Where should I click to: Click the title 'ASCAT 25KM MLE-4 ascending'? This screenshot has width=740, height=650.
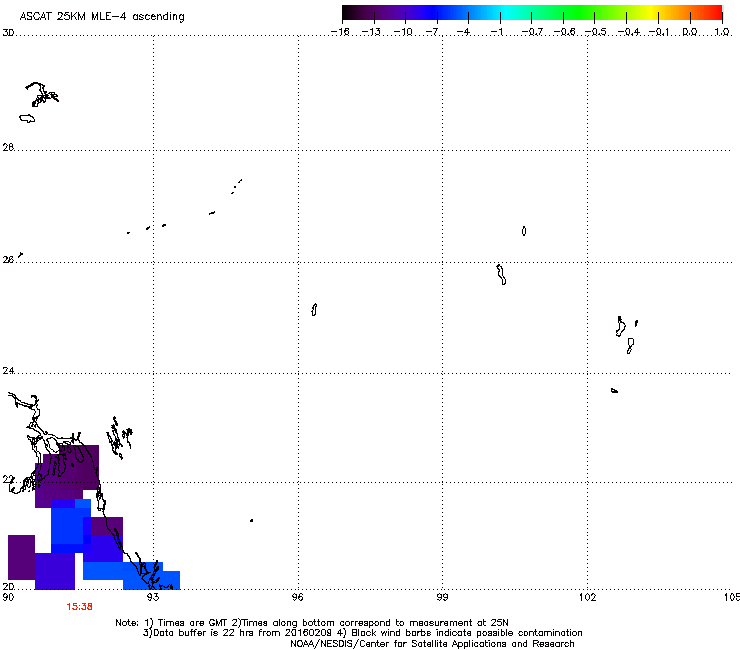click(x=102, y=17)
